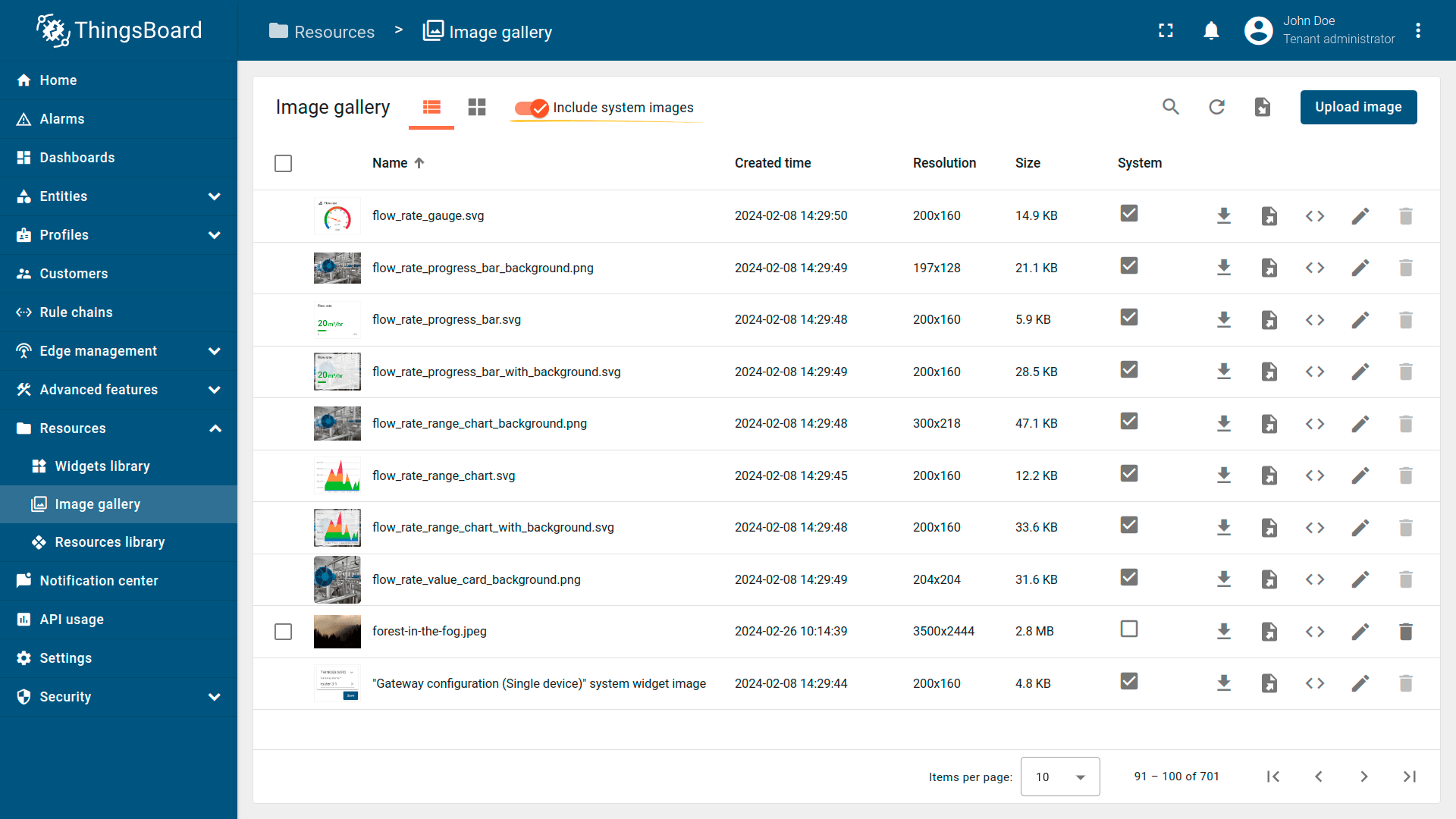Viewport: 1456px width, 819px height.
Task: Open the notifications bell
Action: tap(1211, 30)
